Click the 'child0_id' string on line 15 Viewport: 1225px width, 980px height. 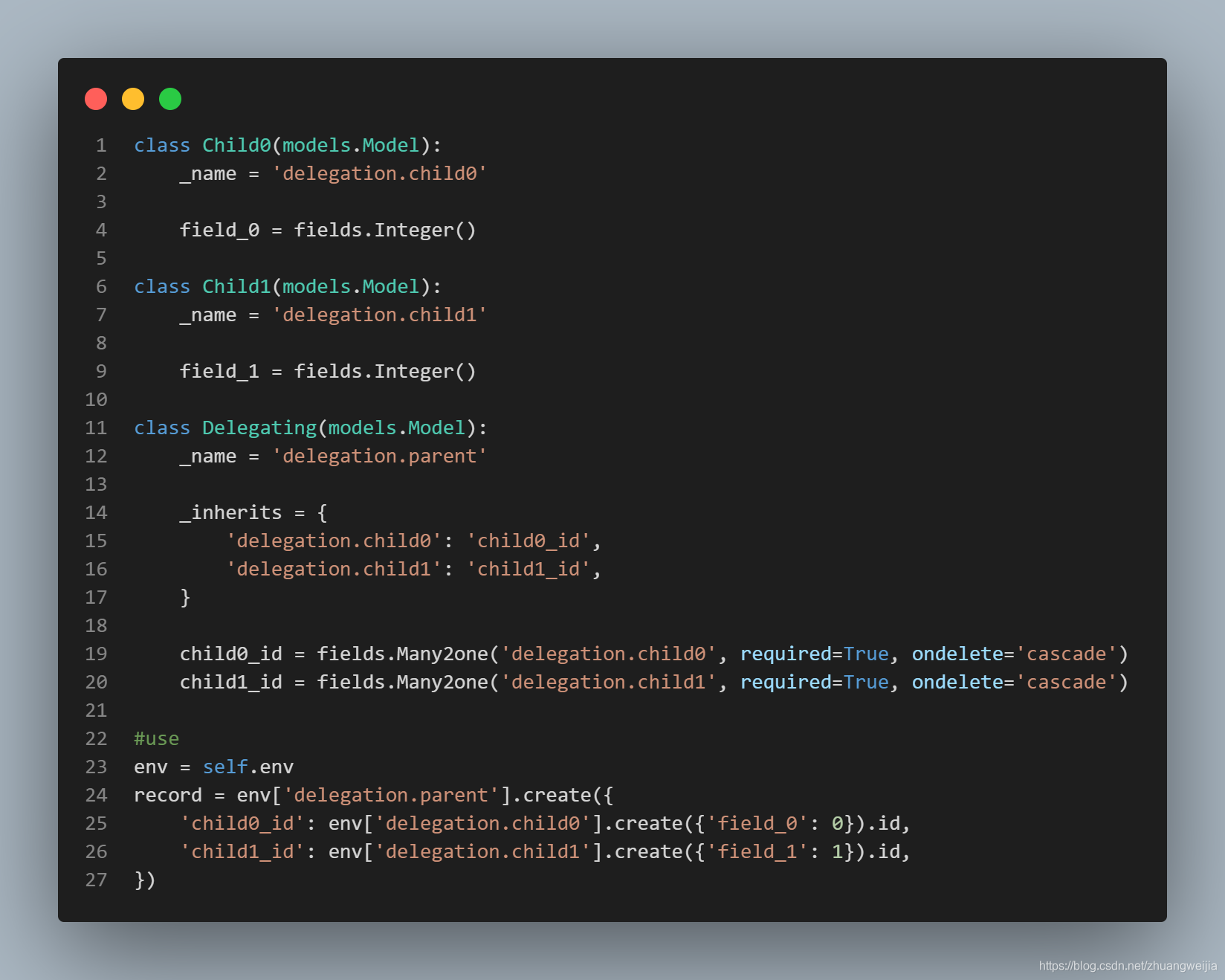528,541
